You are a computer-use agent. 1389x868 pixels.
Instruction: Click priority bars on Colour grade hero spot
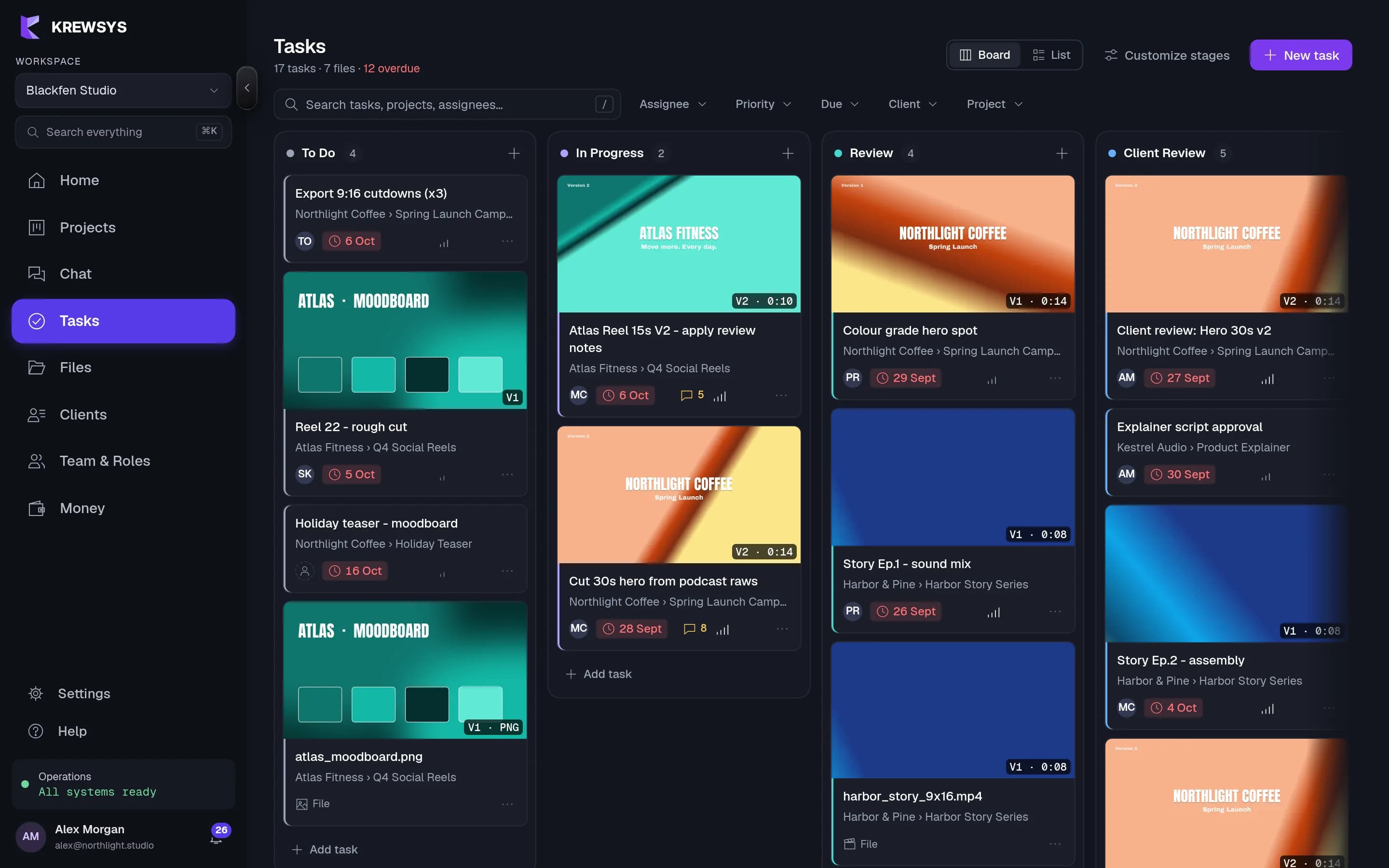991,379
